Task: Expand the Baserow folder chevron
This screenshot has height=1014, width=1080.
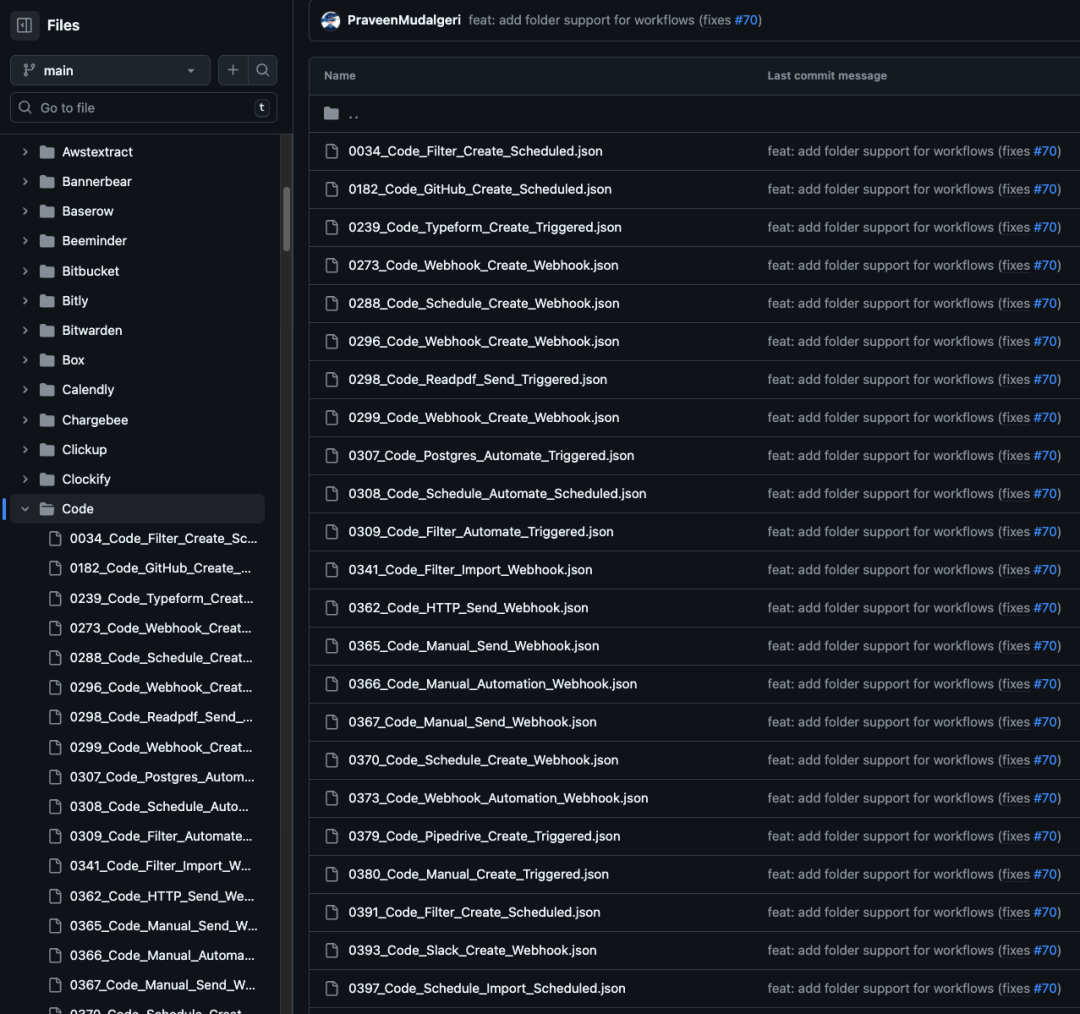Action: [25, 211]
